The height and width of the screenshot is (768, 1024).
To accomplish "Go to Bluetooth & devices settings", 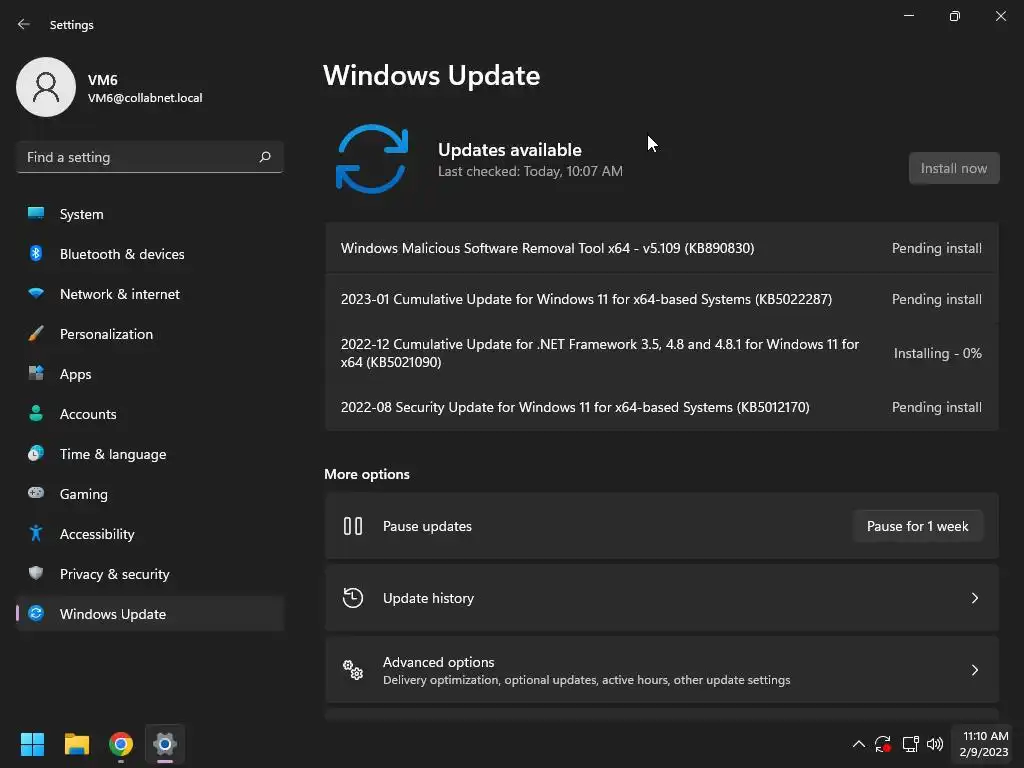I will pyautogui.click(x=150, y=254).
